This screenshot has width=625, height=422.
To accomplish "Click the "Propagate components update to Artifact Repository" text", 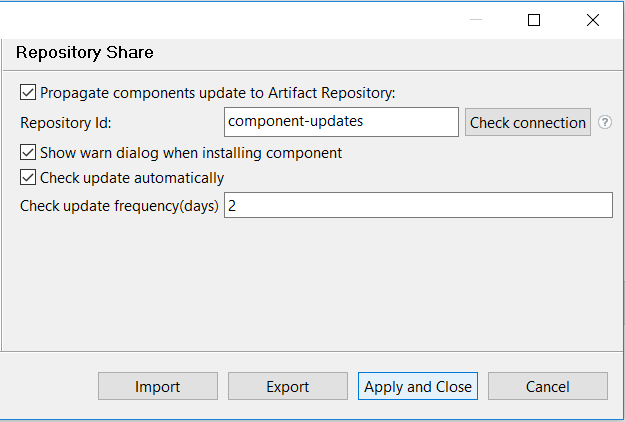I will (x=218, y=93).
